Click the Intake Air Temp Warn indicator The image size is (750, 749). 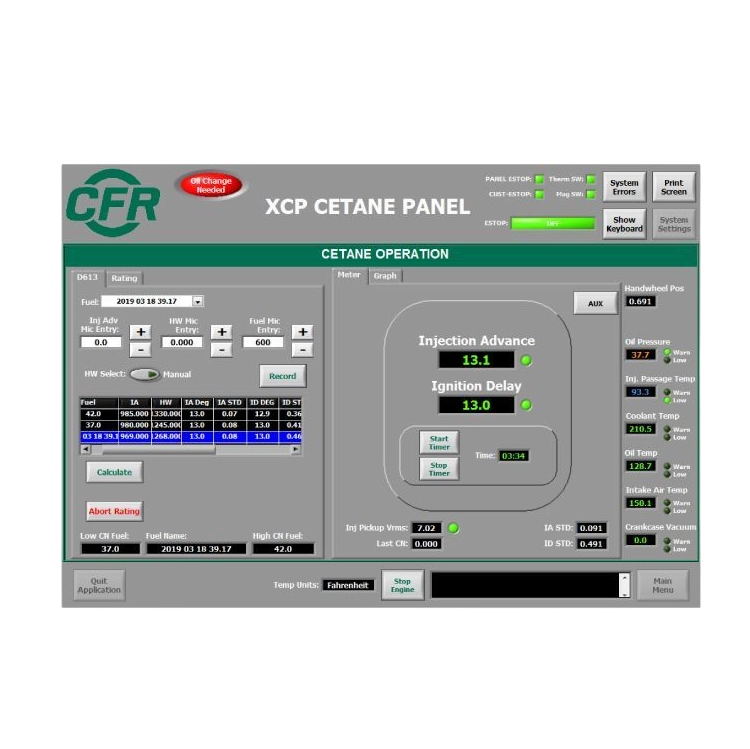(x=667, y=503)
